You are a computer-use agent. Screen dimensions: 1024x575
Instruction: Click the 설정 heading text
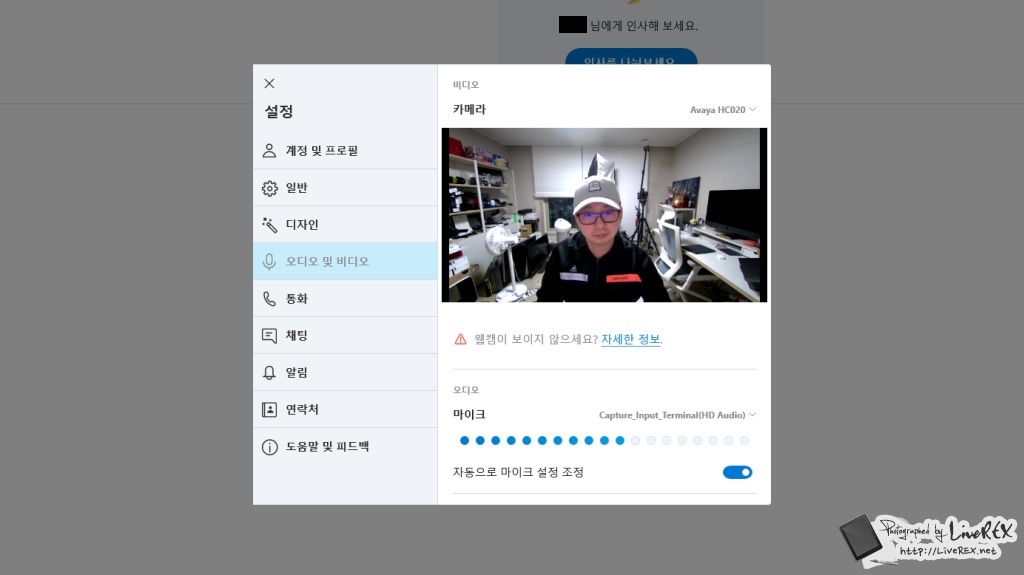(279, 112)
